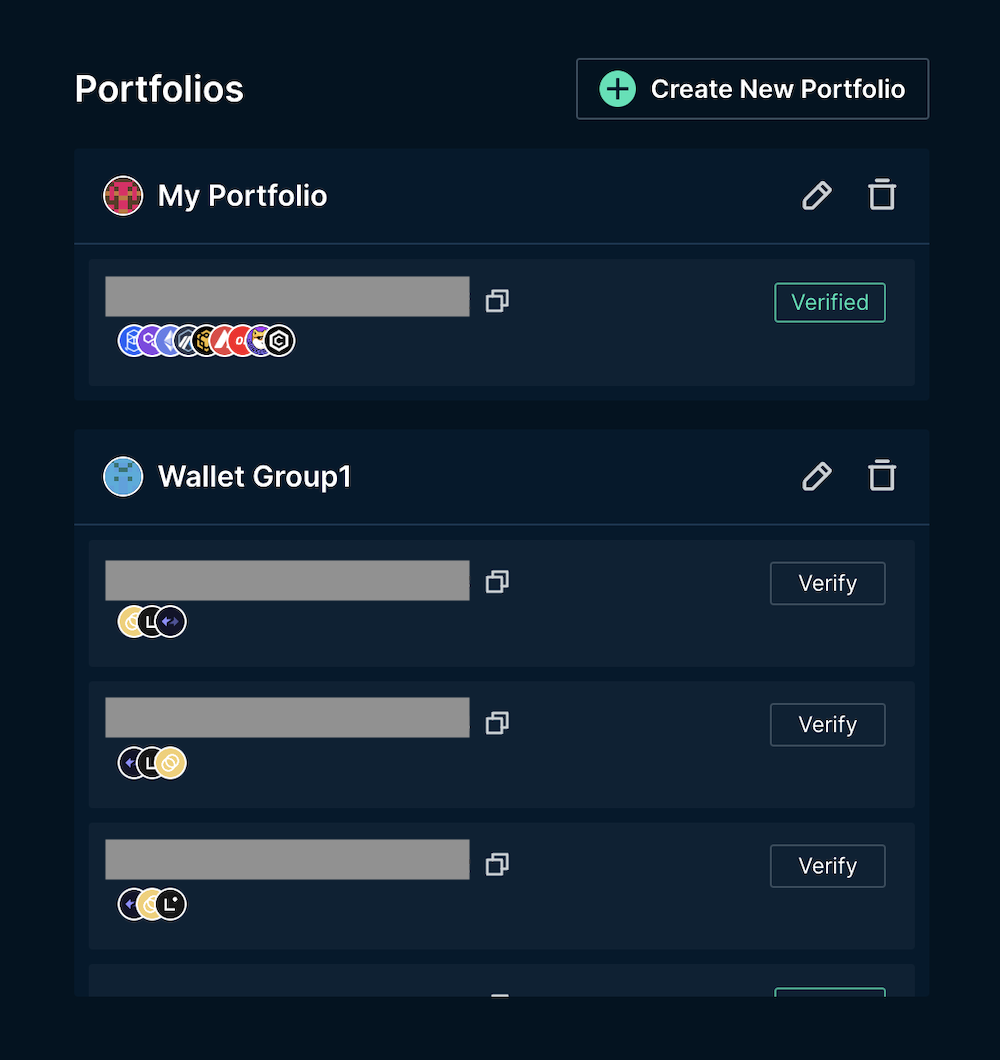Delete the Wallet Group1 group
Image resolution: width=1000 pixels, height=1060 pixels.
click(881, 476)
